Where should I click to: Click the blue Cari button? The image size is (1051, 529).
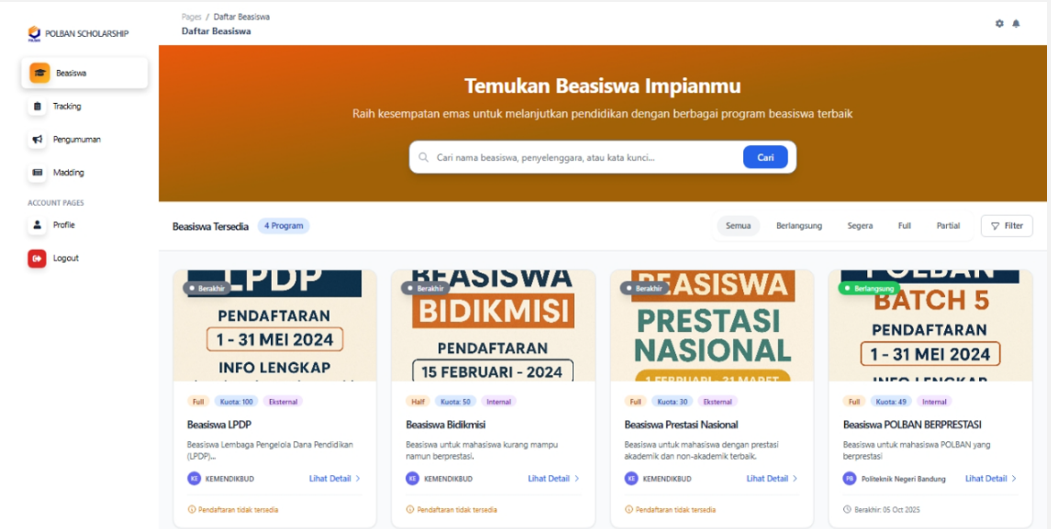coord(765,158)
